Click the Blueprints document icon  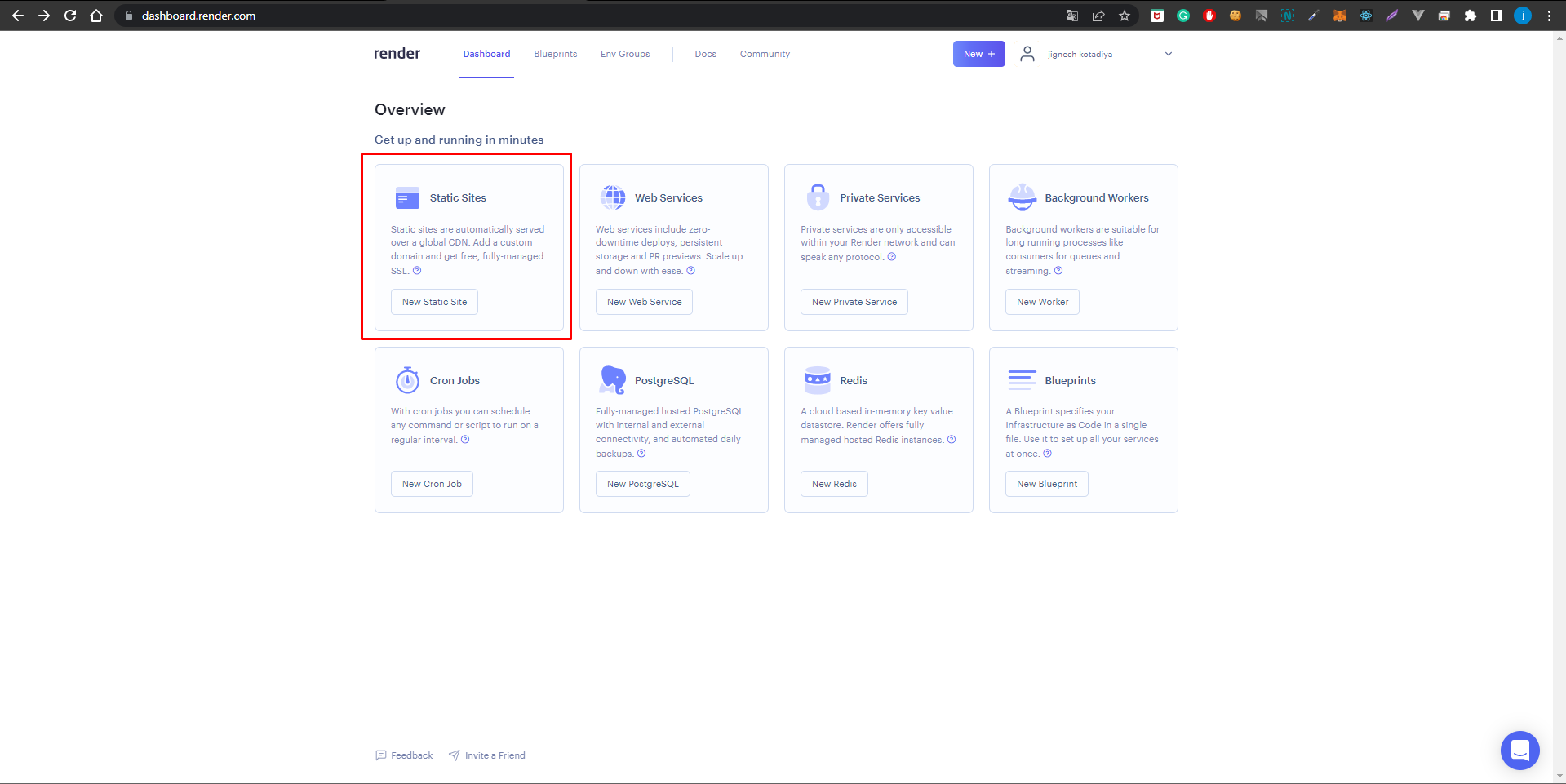click(x=1021, y=379)
